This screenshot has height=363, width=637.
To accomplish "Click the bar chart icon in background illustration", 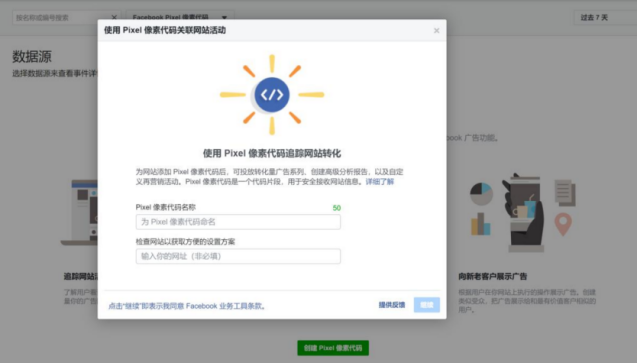I will [x=481, y=224].
